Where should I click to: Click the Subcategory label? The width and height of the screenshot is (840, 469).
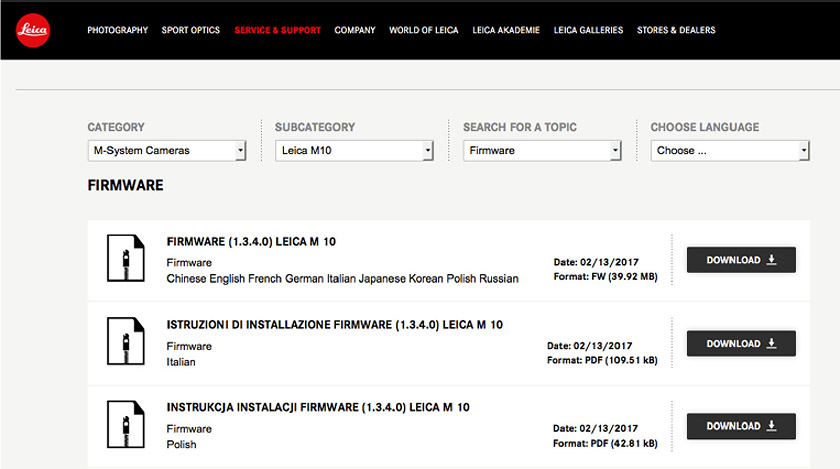coord(315,127)
